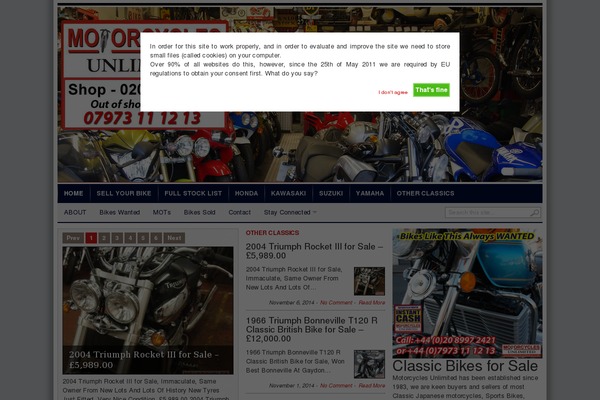
Task: Advance the slider with Next
Action: [x=174, y=238]
